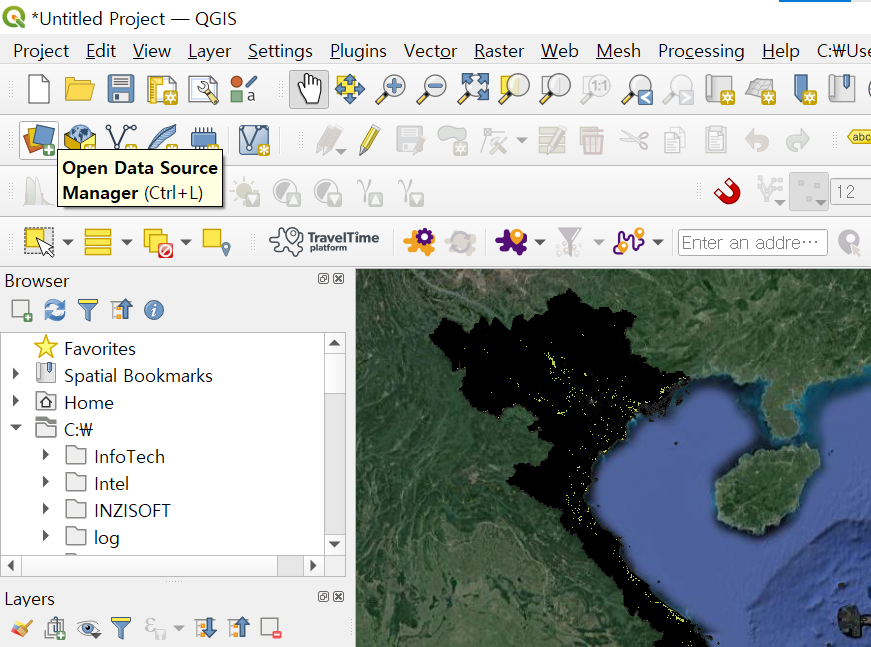This screenshot has width=871, height=647.
Task: Open dropdown beside Deselect Features icon
Action: tap(186, 242)
